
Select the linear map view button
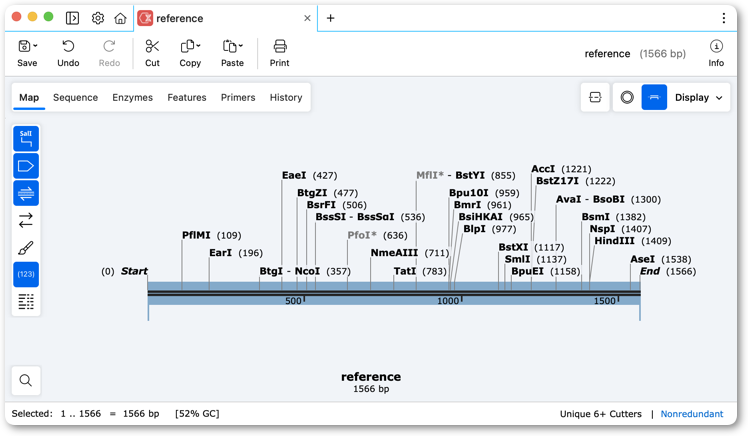point(654,97)
